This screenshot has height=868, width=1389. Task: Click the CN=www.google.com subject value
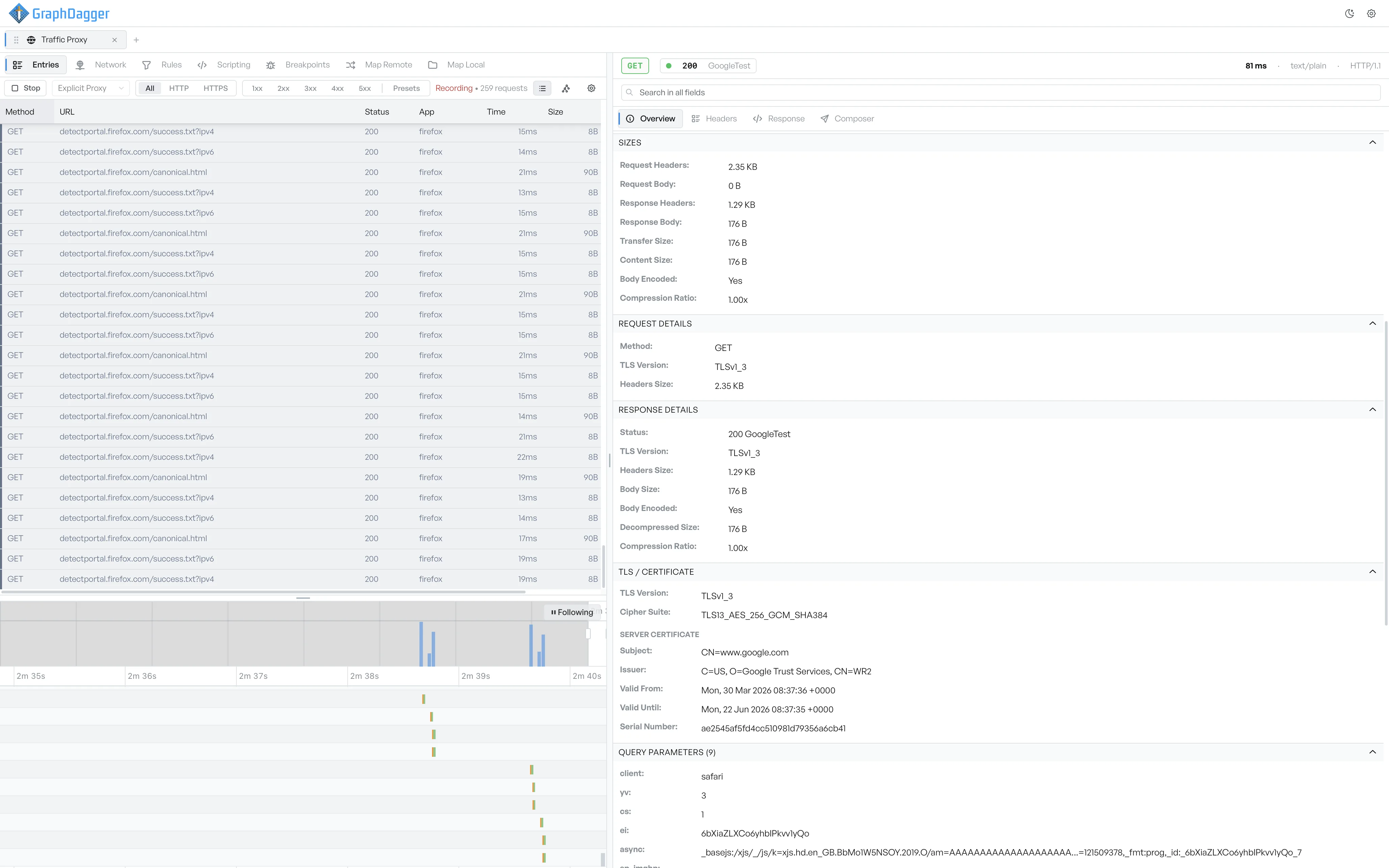744,652
